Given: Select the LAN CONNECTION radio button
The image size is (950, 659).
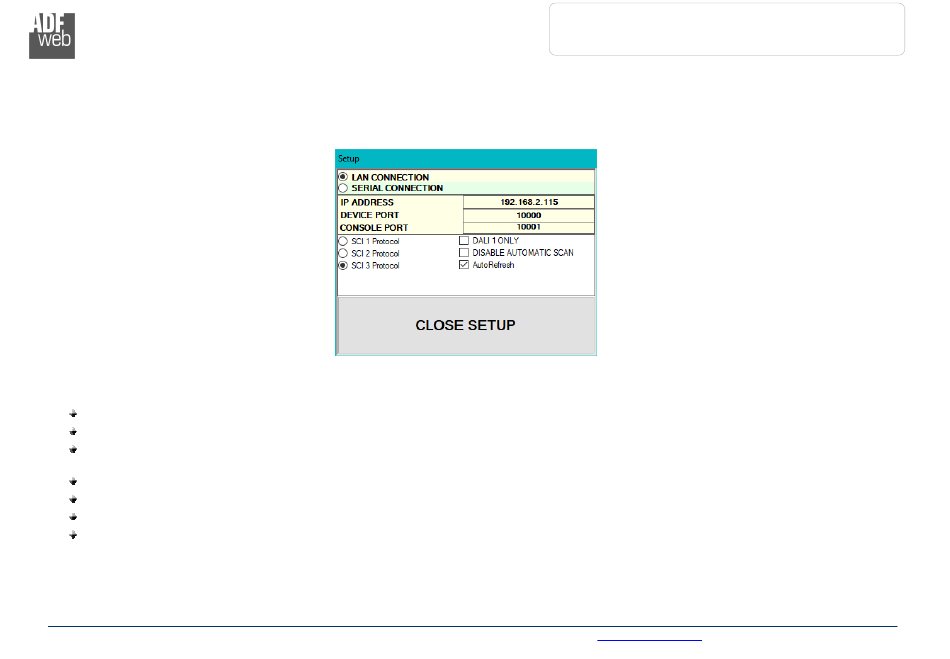Looking at the screenshot, I should click(x=343, y=177).
